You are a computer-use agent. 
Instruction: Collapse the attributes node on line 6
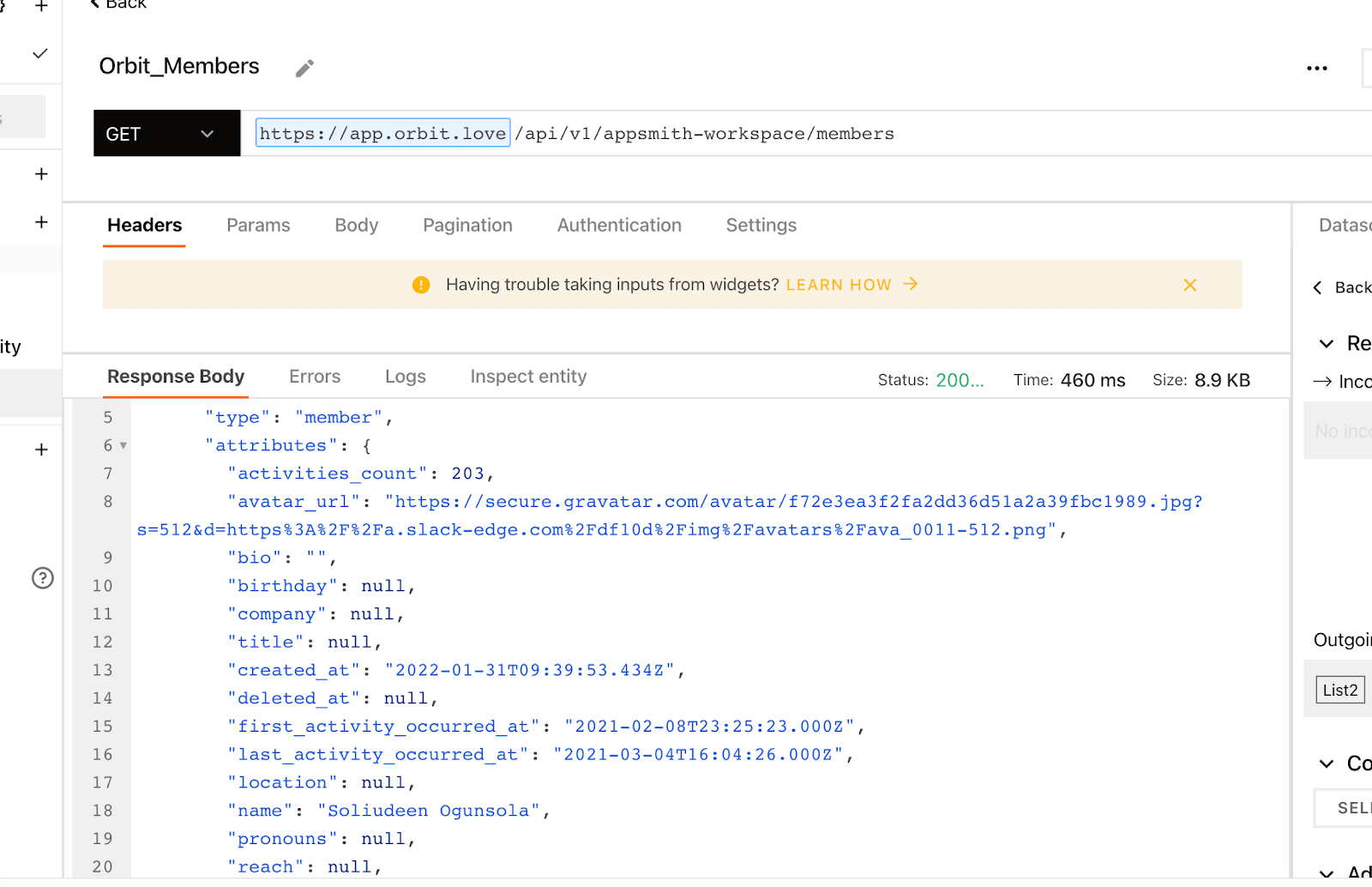(x=123, y=446)
